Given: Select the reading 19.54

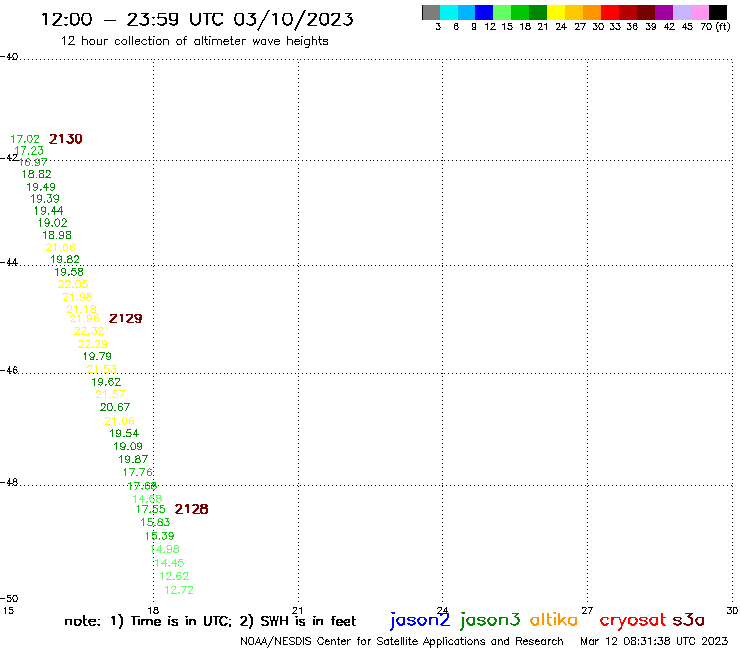Looking at the screenshot, I should point(124,433).
